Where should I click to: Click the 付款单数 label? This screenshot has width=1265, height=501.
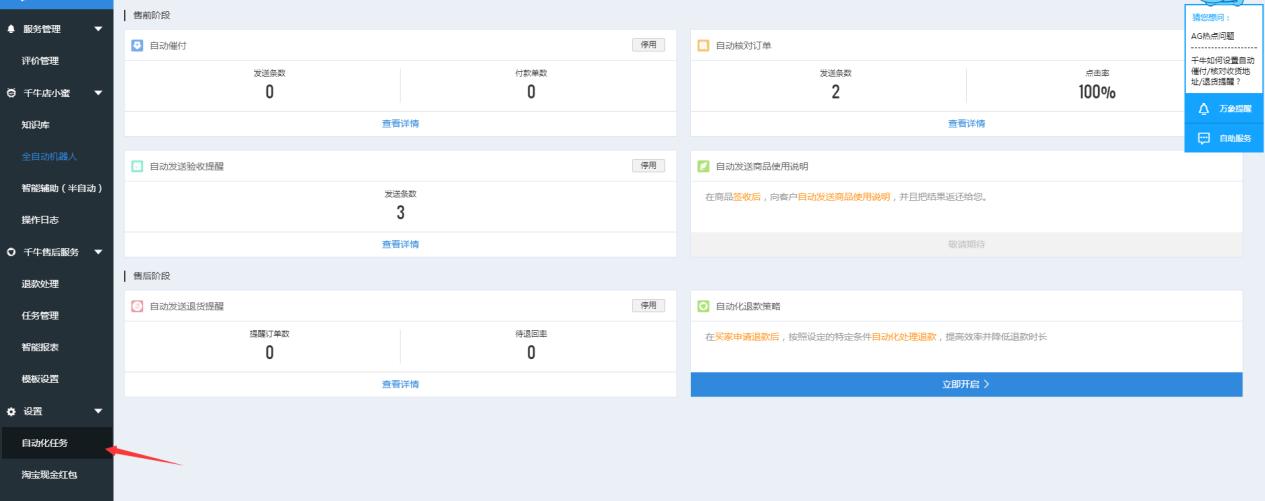pyautogui.click(x=531, y=74)
